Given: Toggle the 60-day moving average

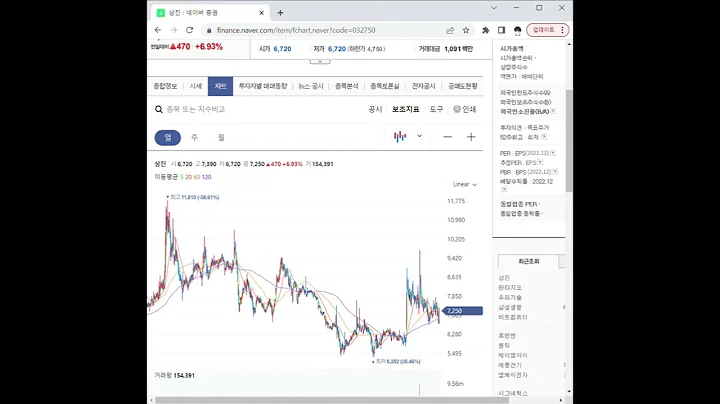Looking at the screenshot, I should click(x=197, y=177).
